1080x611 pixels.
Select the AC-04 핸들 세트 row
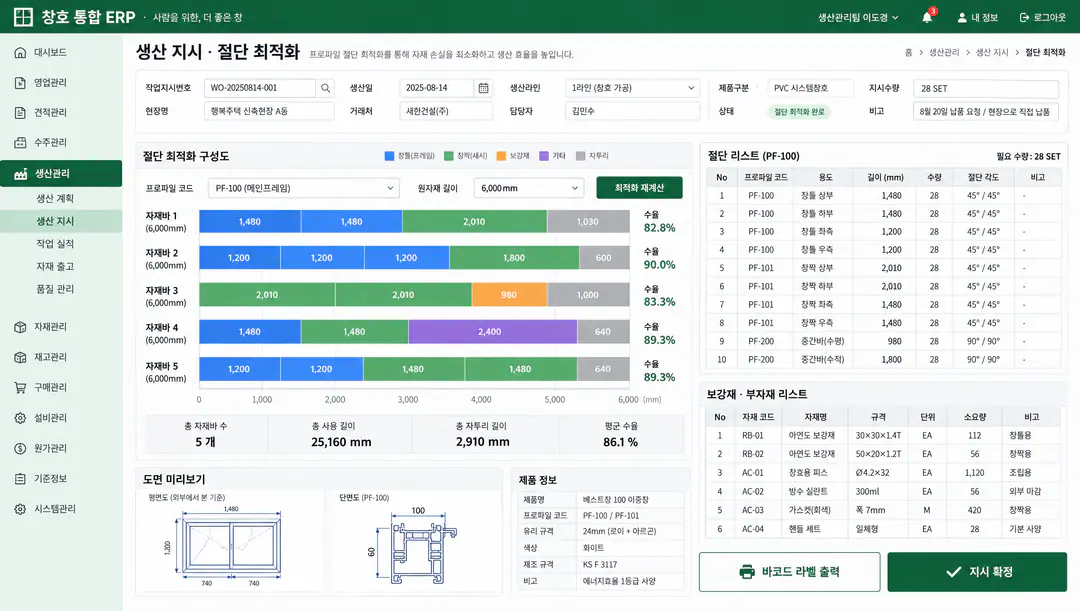883,529
